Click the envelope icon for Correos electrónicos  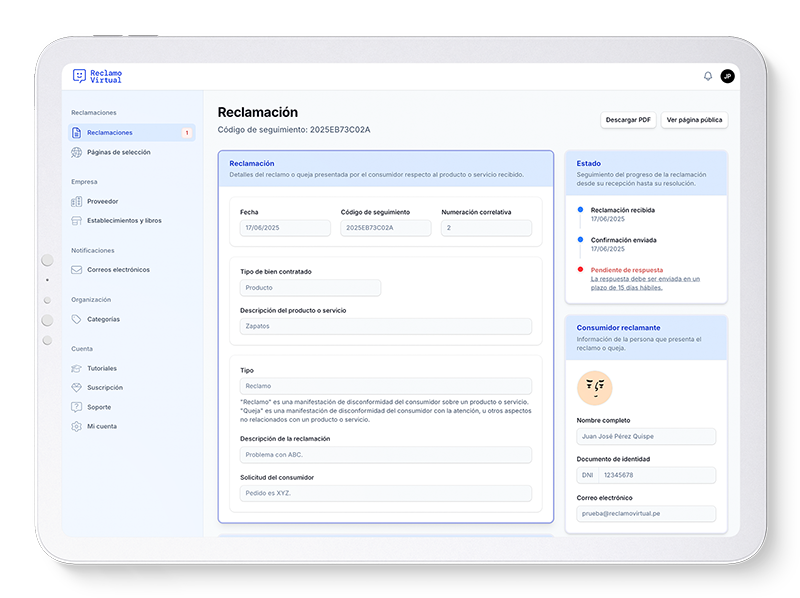tap(77, 269)
